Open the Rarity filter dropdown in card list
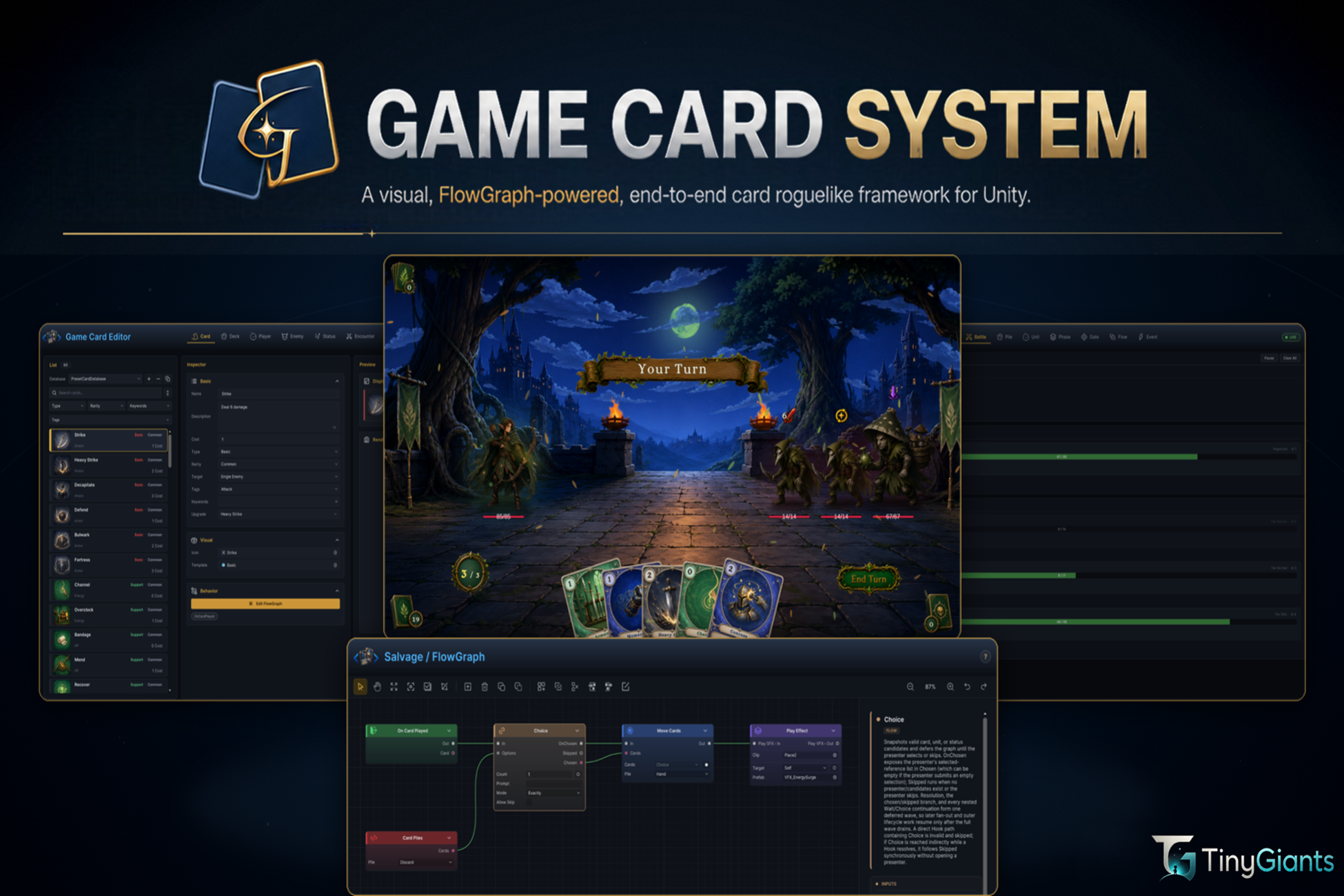Screen dimensions: 1344x896 [106, 406]
